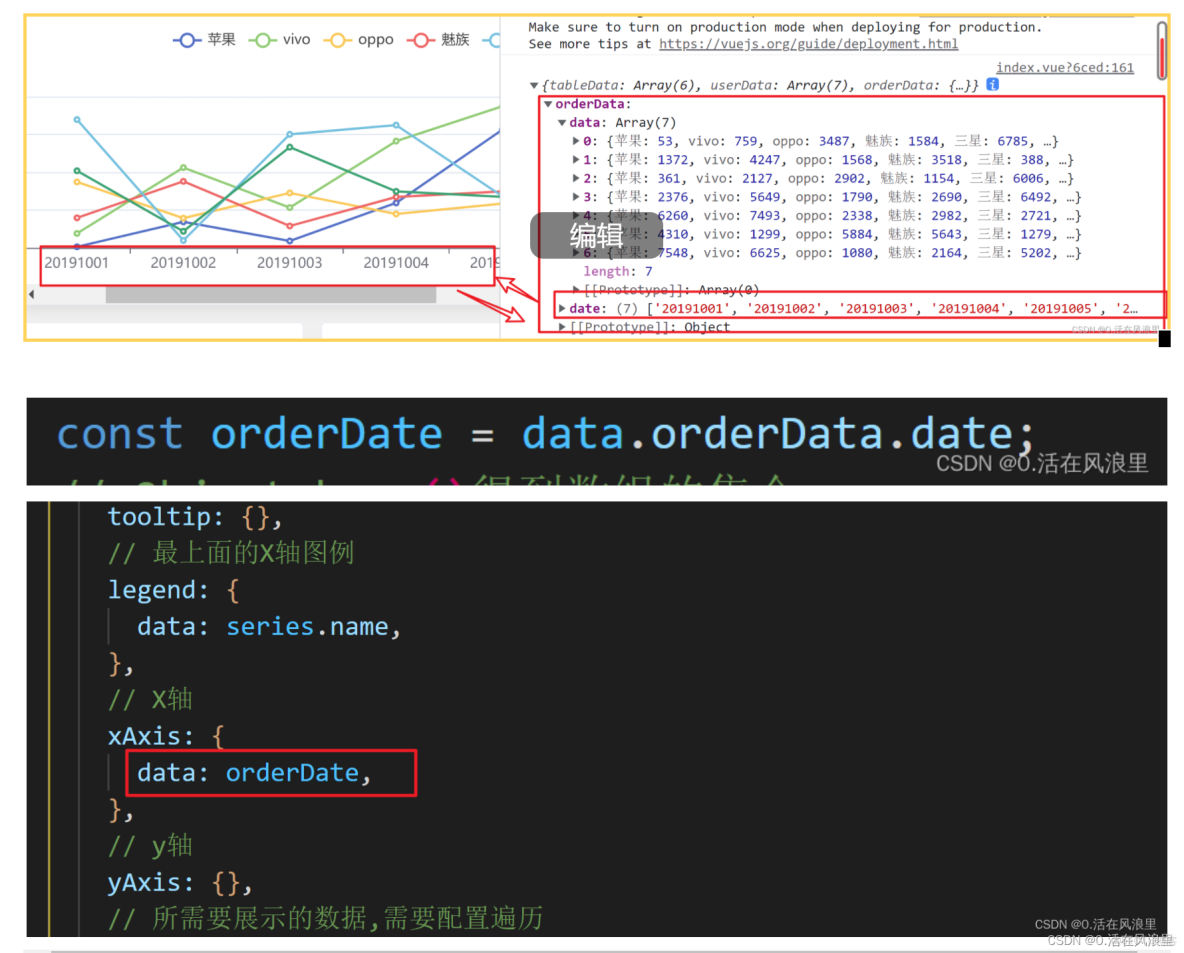The width and height of the screenshot is (1184, 953).
Task: Click the blue info icon beside object
Action: (993, 85)
